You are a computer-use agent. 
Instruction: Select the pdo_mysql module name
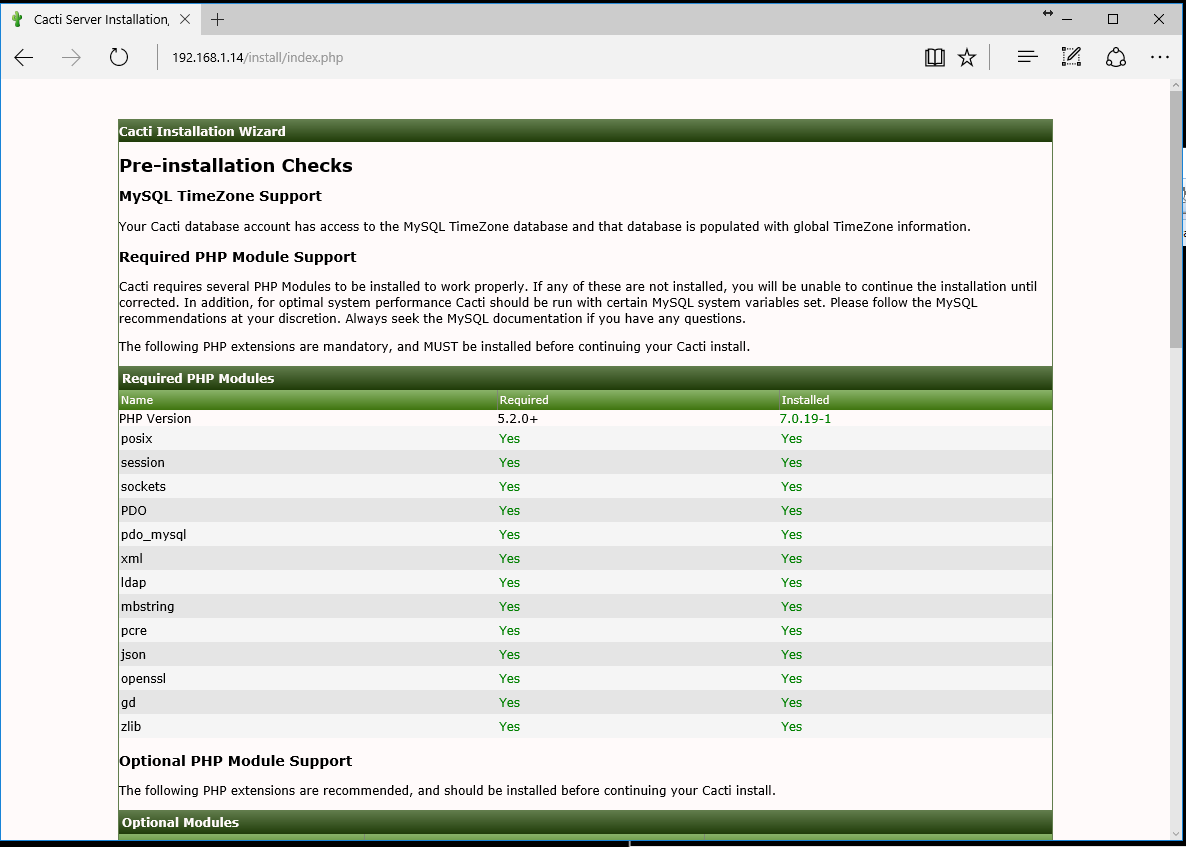coord(153,535)
